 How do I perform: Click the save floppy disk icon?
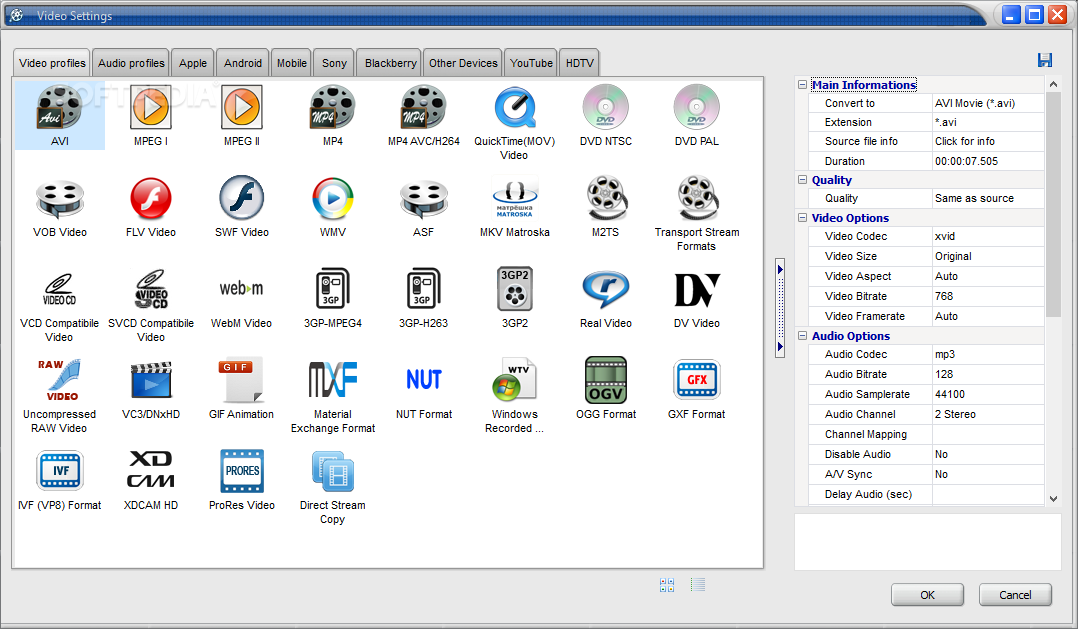click(1045, 60)
